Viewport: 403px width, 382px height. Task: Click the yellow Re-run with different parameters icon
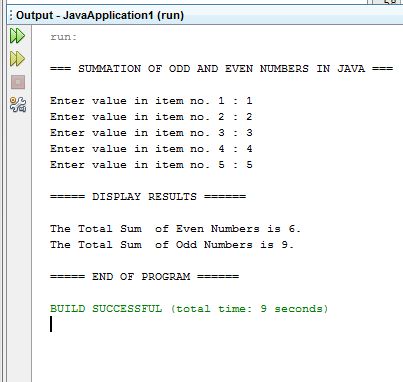click(x=17, y=59)
